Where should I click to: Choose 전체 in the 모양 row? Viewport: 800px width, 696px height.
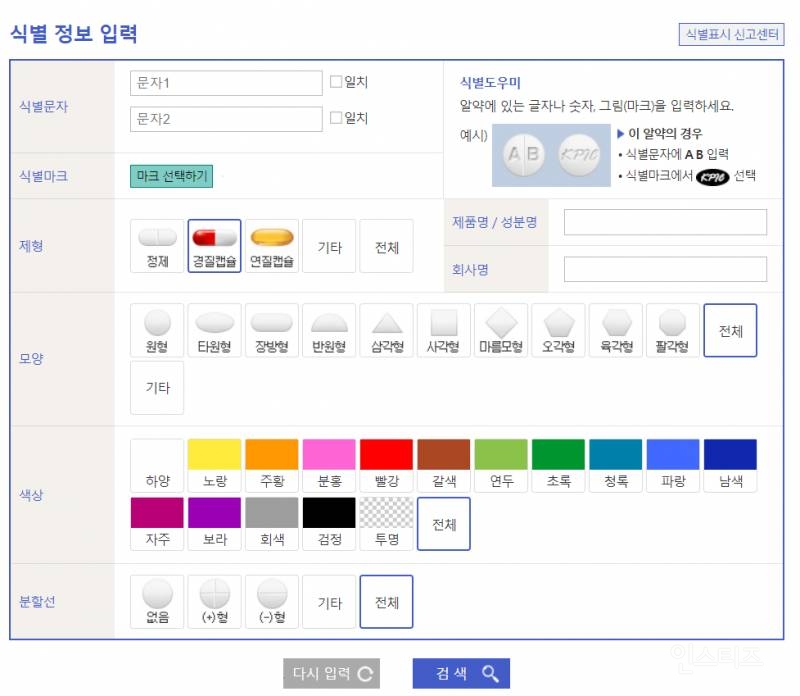(x=730, y=330)
